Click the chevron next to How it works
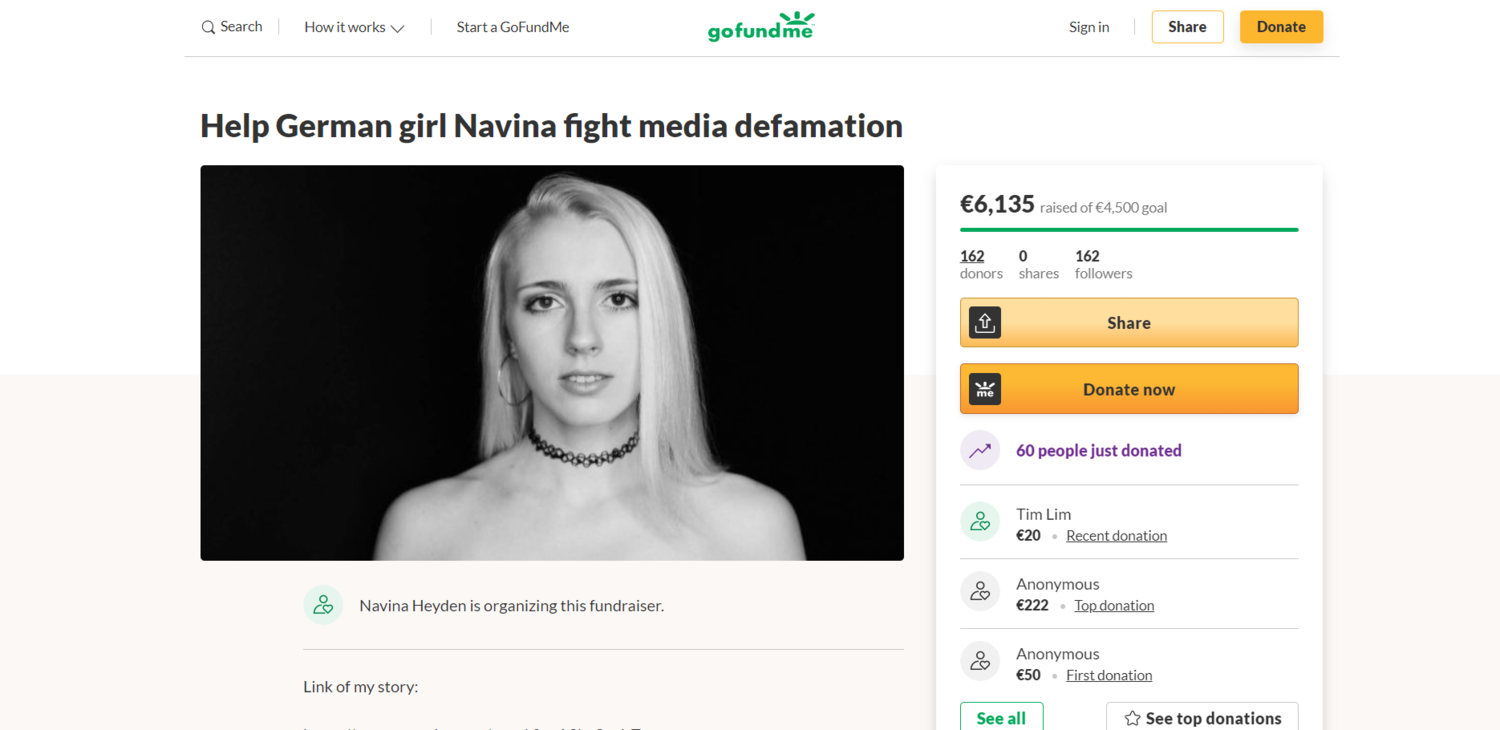The width and height of the screenshot is (1500, 730). pos(397,28)
